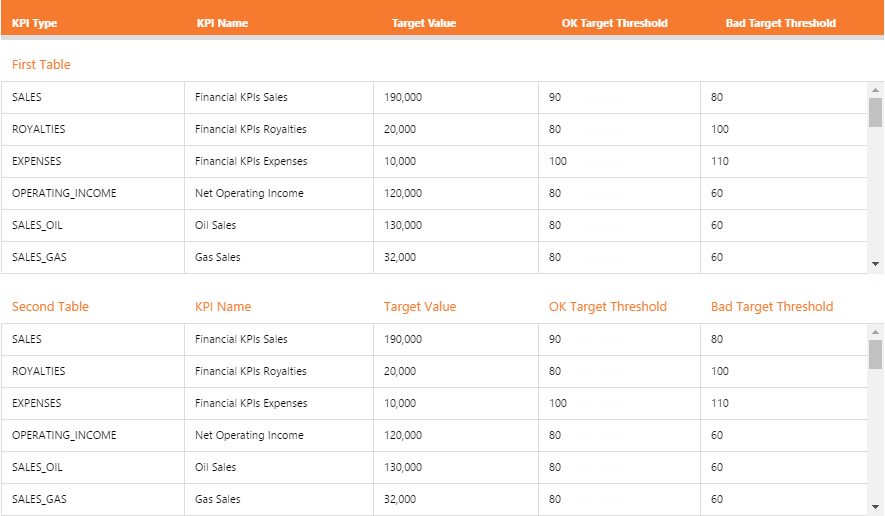Select SALES row in first table
This screenshot has height=516, width=885.
pos(27,98)
